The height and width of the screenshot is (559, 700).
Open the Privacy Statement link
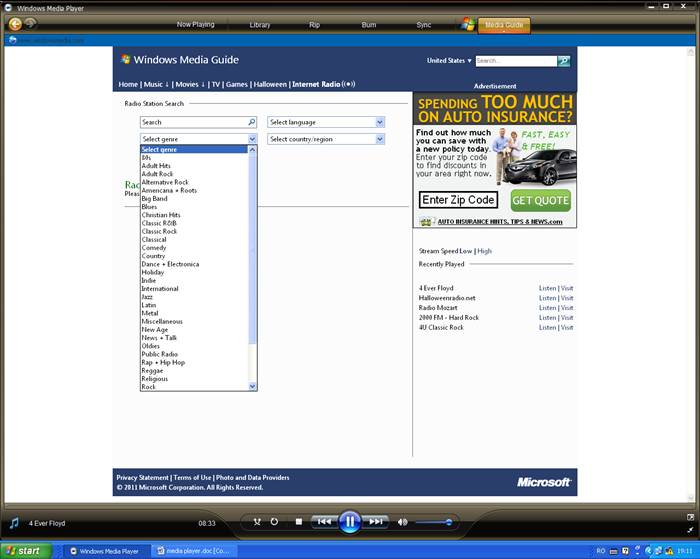tap(142, 478)
